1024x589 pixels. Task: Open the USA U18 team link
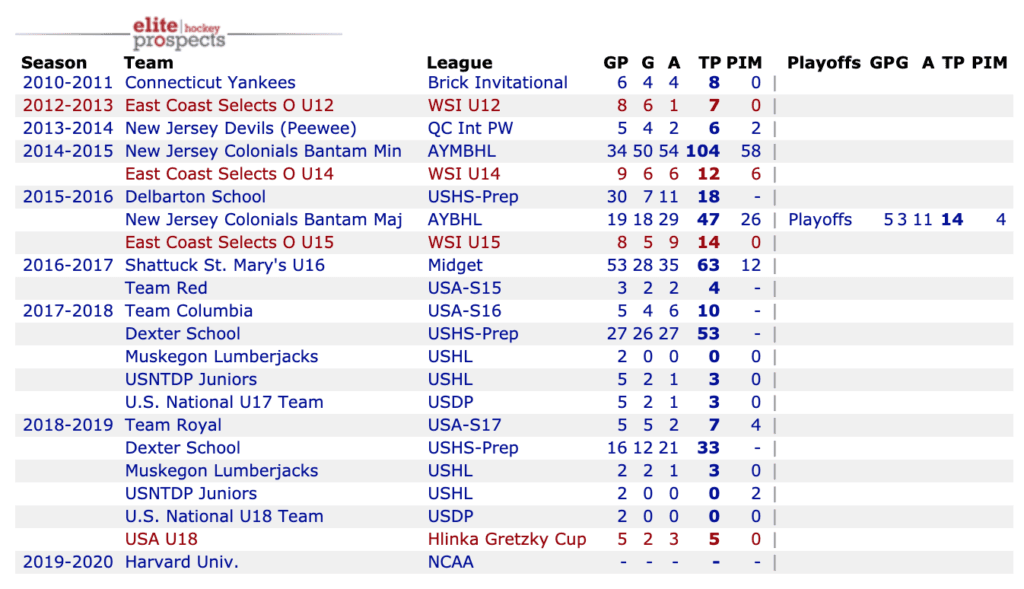161,540
